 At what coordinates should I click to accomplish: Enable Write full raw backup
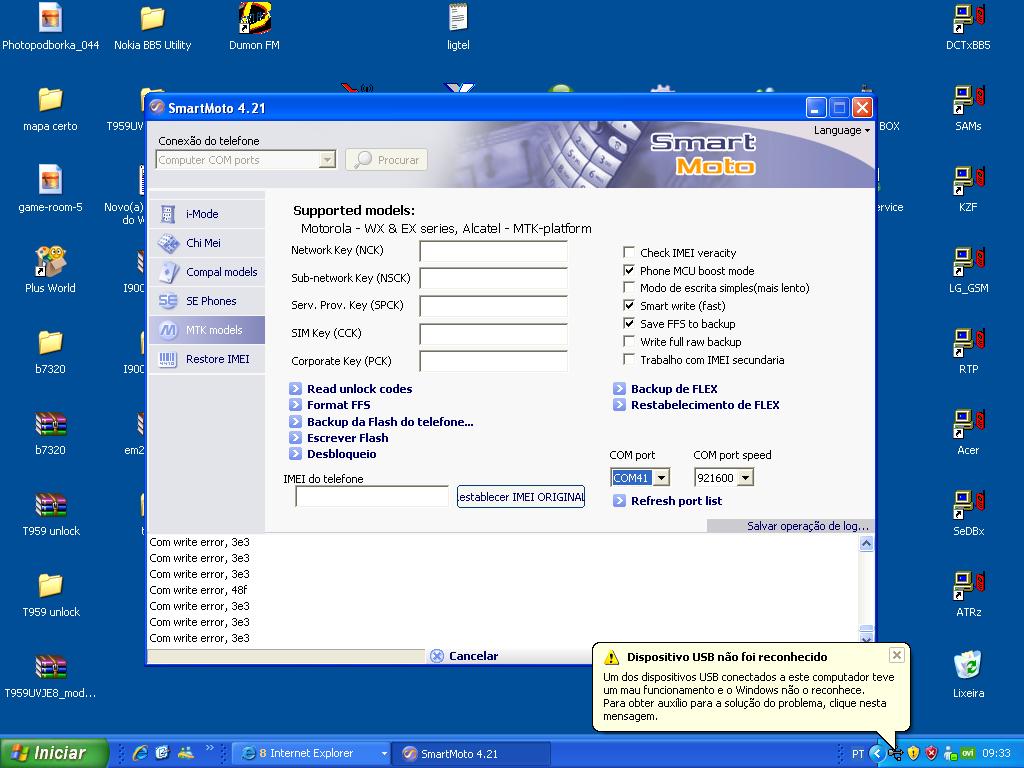pos(629,341)
